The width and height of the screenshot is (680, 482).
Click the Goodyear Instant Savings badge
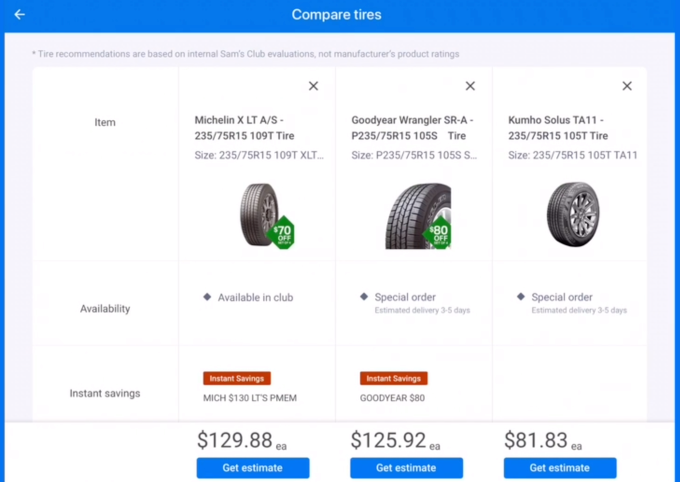coord(393,378)
